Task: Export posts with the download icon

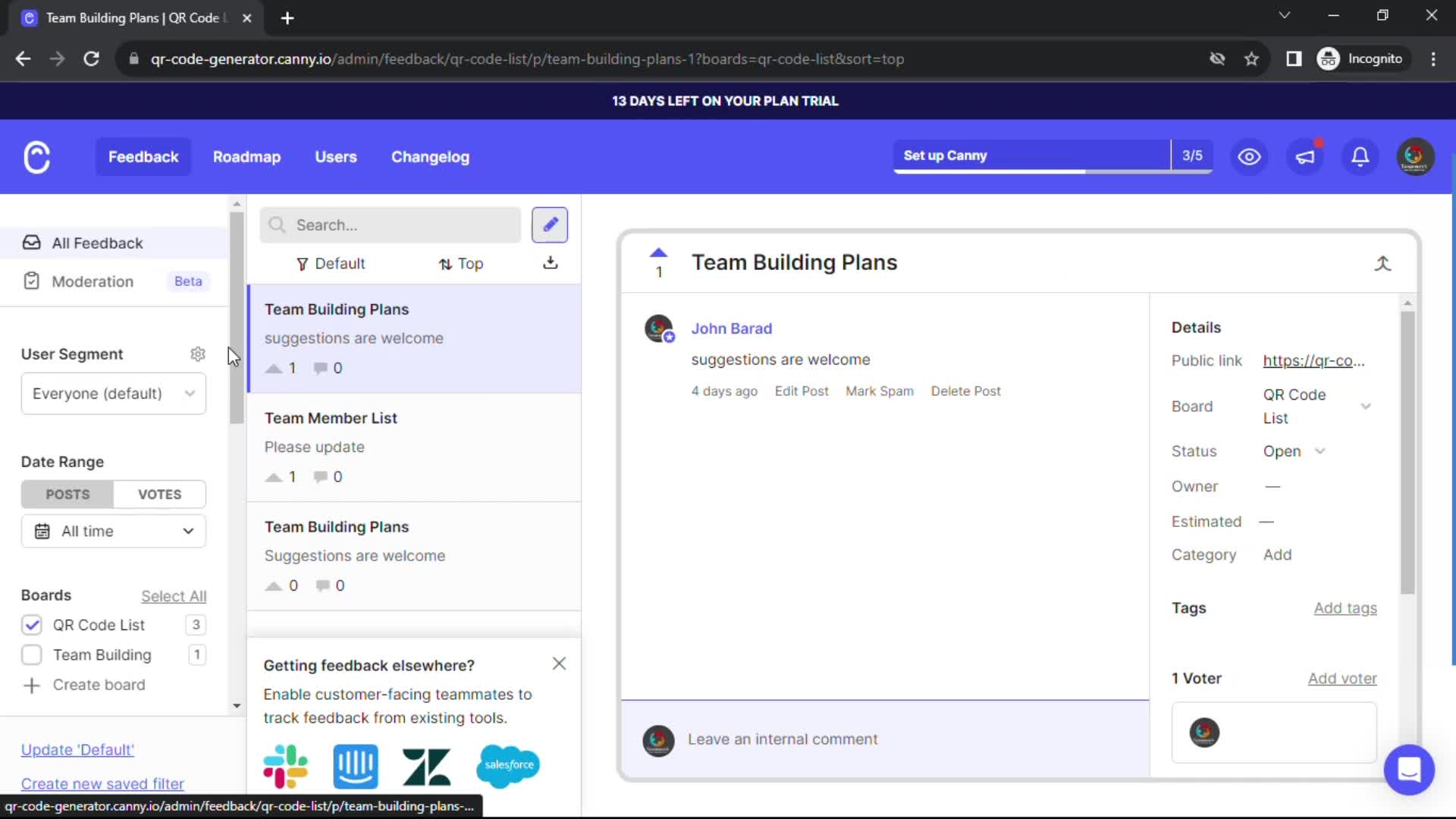Action: click(x=551, y=262)
